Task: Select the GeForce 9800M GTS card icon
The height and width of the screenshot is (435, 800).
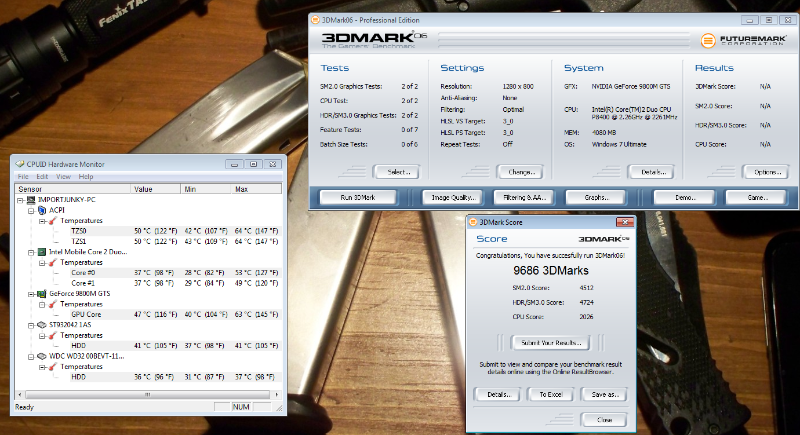Action: click(42, 294)
